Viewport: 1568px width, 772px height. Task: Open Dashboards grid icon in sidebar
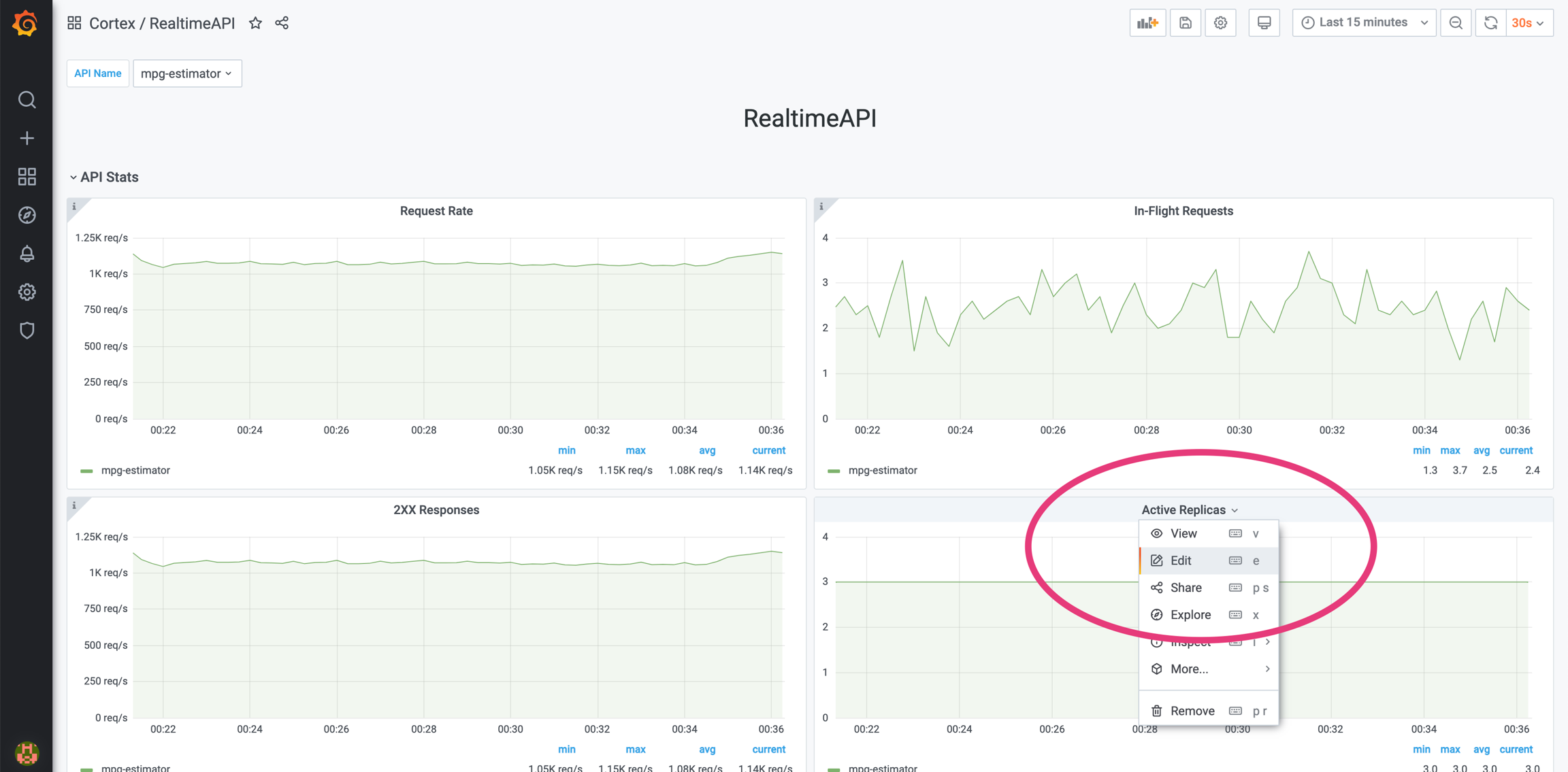coord(27,177)
